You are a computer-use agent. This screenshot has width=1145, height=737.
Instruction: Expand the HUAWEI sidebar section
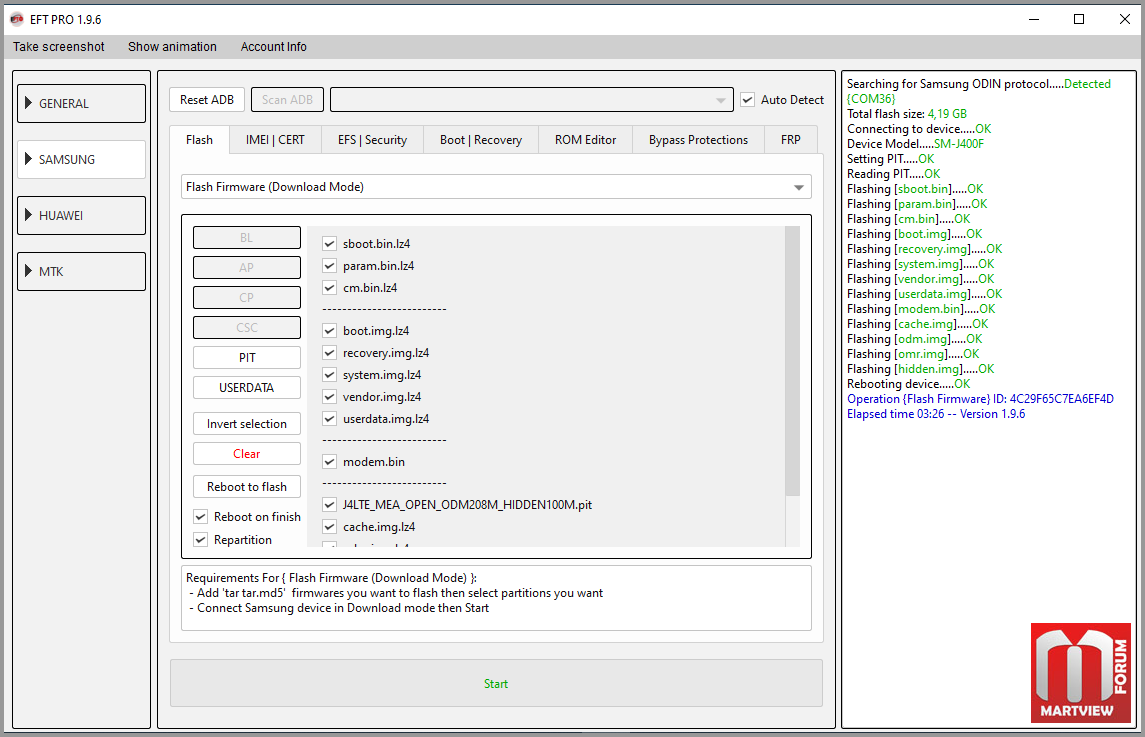click(81, 215)
